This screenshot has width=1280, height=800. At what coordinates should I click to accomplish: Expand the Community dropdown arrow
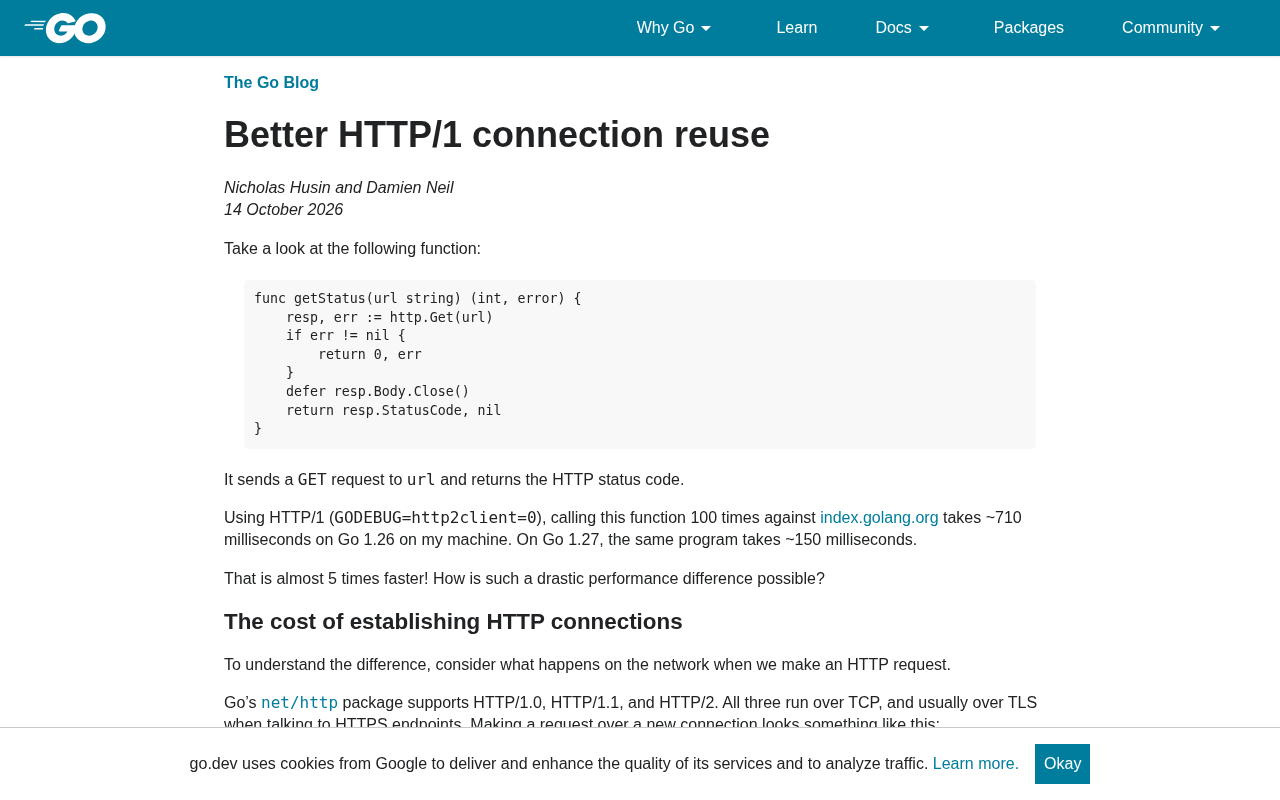tap(1215, 28)
